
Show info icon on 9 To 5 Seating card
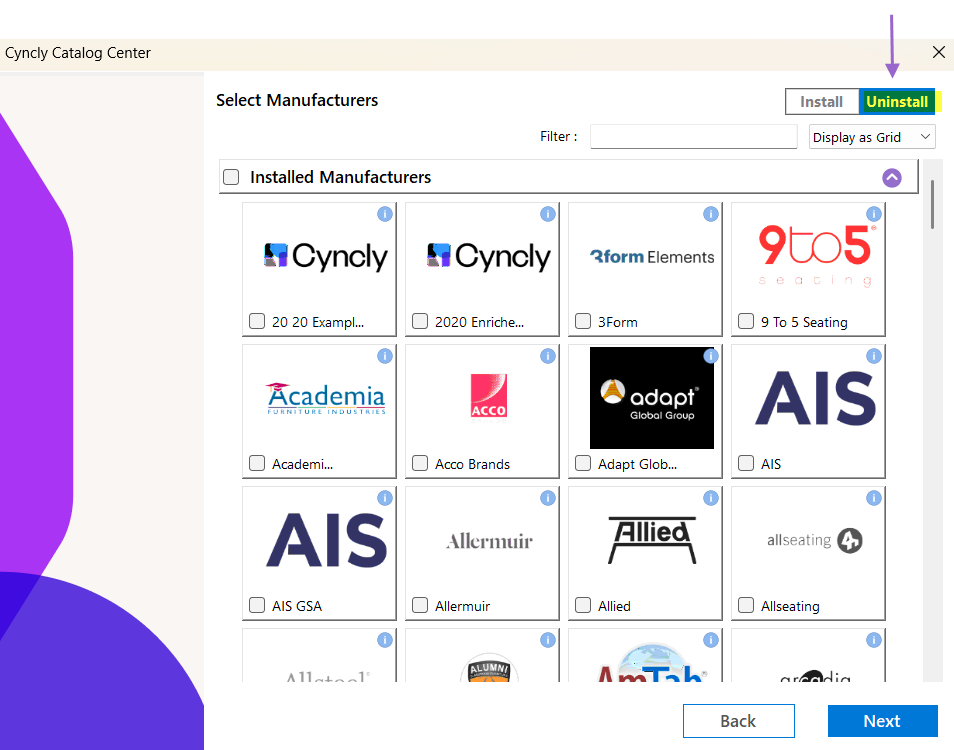tap(874, 214)
